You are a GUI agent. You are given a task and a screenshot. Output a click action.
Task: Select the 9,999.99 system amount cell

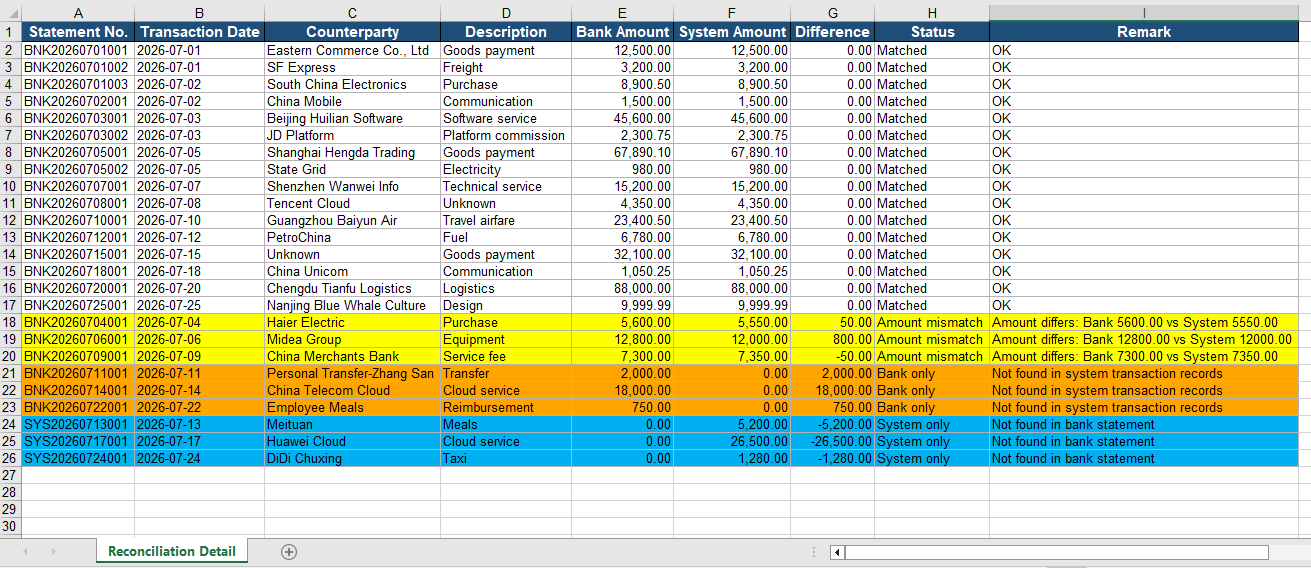[x=733, y=305]
